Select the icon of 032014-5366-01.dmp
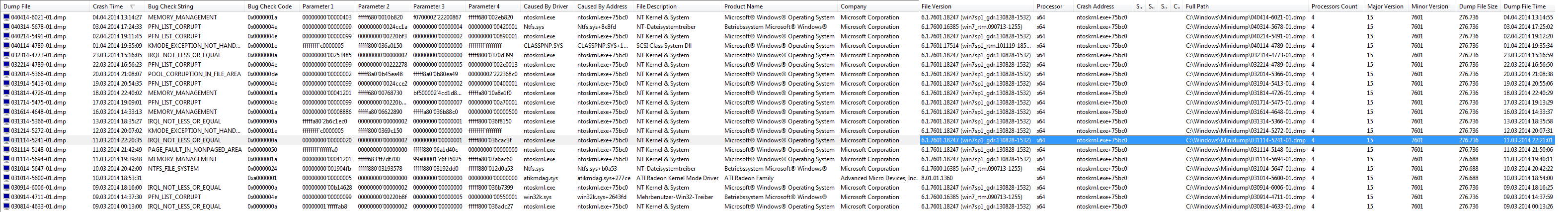The image size is (1568, 212). click(x=6, y=74)
